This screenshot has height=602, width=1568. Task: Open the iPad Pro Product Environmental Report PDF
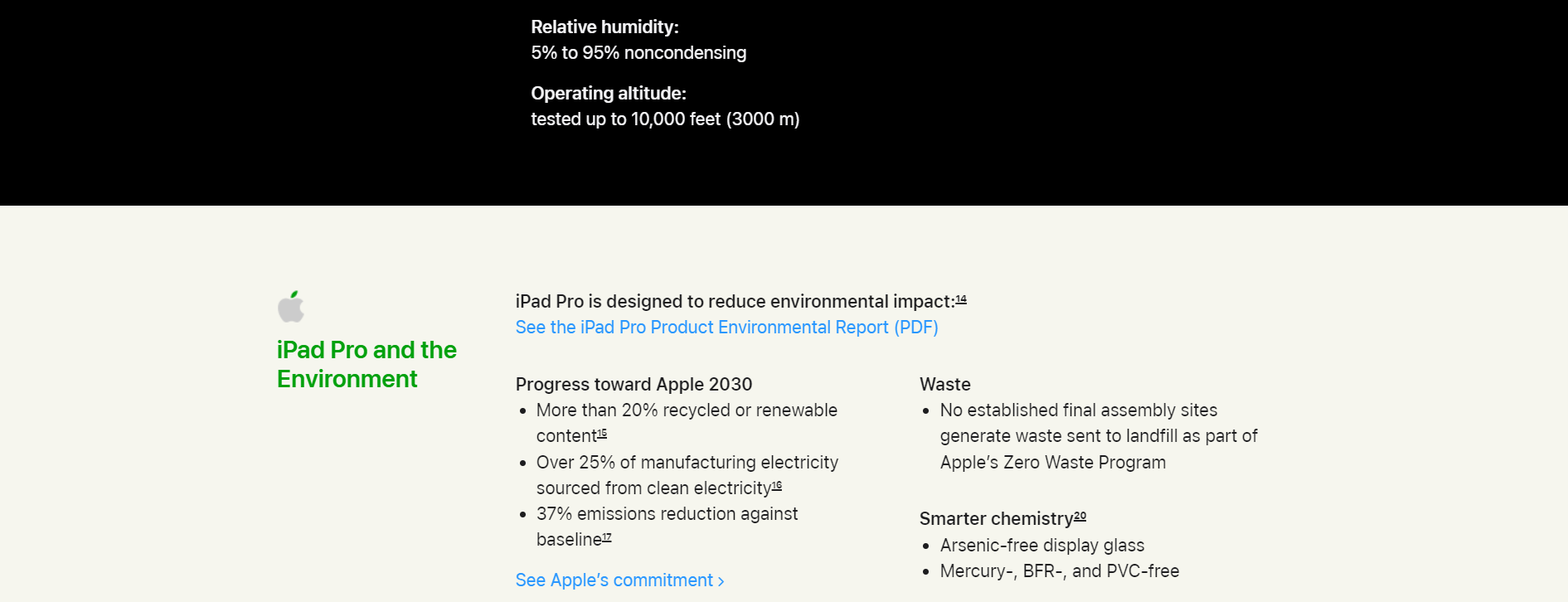pyautogui.click(x=726, y=328)
